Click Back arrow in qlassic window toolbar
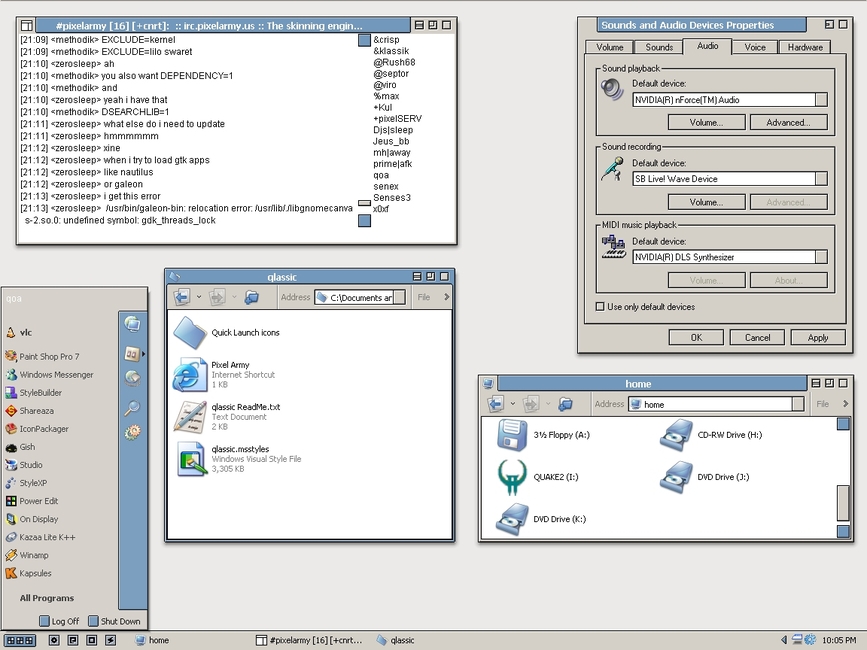867x650 pixels. (x=182, y=297)
